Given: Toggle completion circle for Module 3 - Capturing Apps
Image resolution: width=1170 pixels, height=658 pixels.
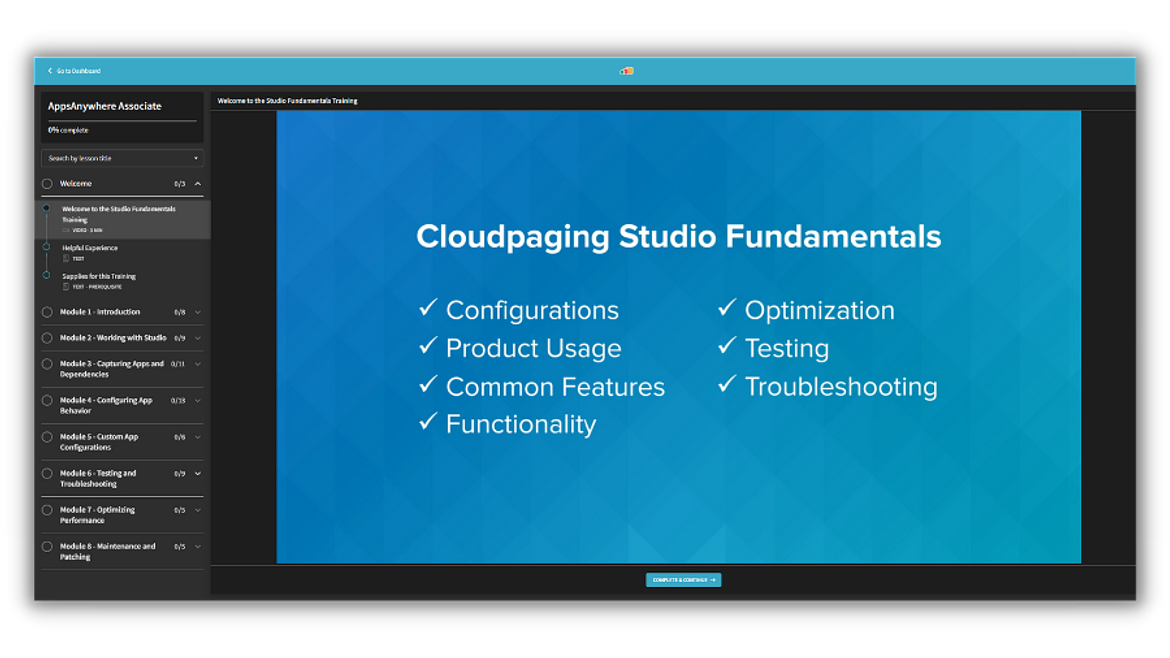Looking at the screenshot, I should click(x=47, y=364).
